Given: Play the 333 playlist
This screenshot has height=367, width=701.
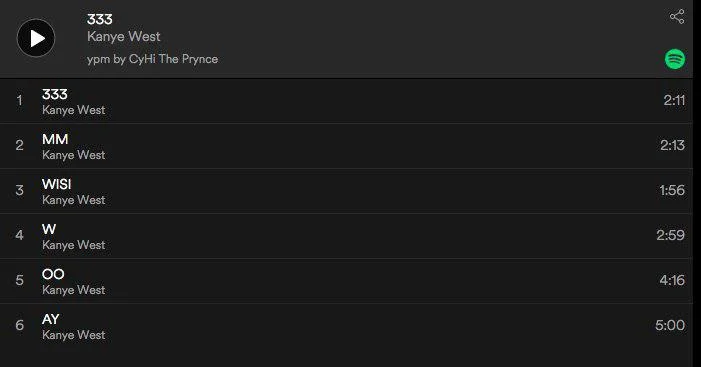Looking at the screenshot, I should [x=36, y=38].
